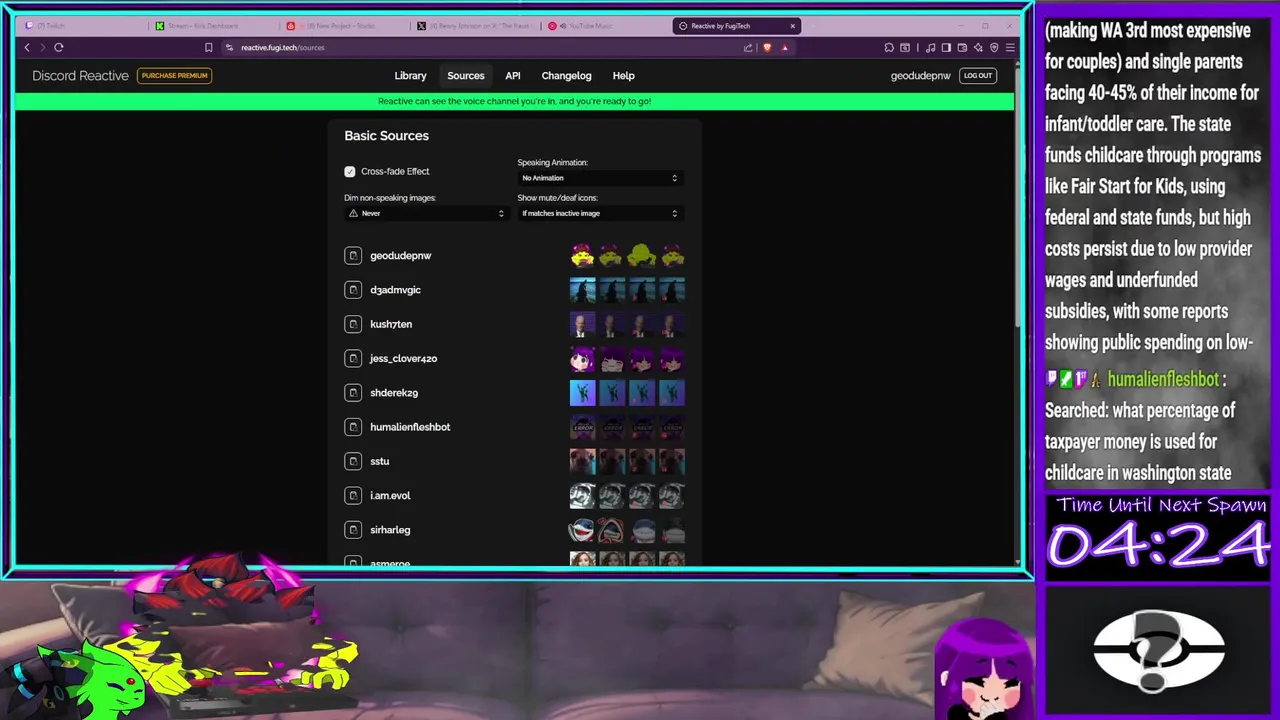This screenshot has height=720, width=1280.
Task: Select the Sources nav item
Action: pyautogui.click(x=466, y=76)
